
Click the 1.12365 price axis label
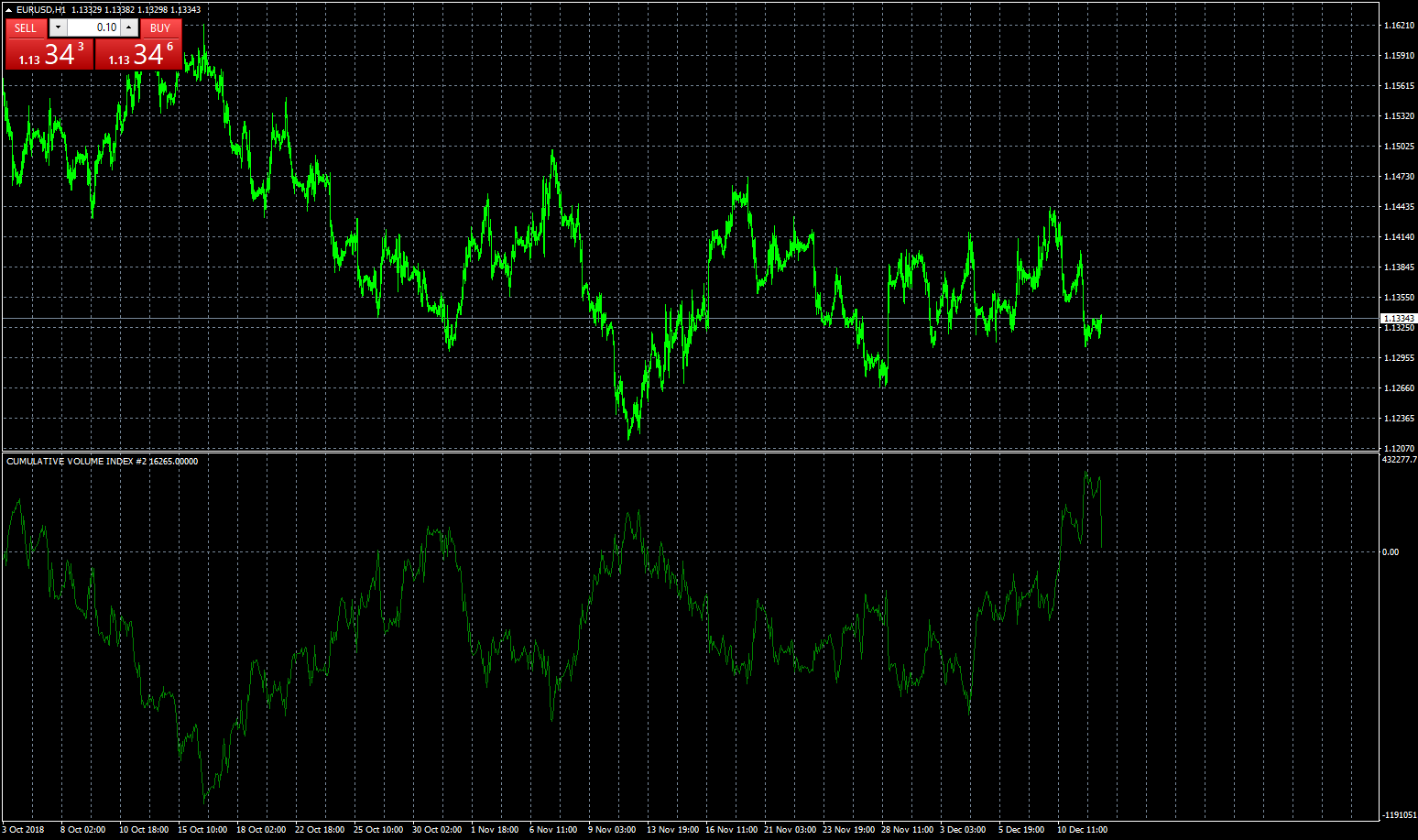pyautogui.click(x=1399, y=419)
